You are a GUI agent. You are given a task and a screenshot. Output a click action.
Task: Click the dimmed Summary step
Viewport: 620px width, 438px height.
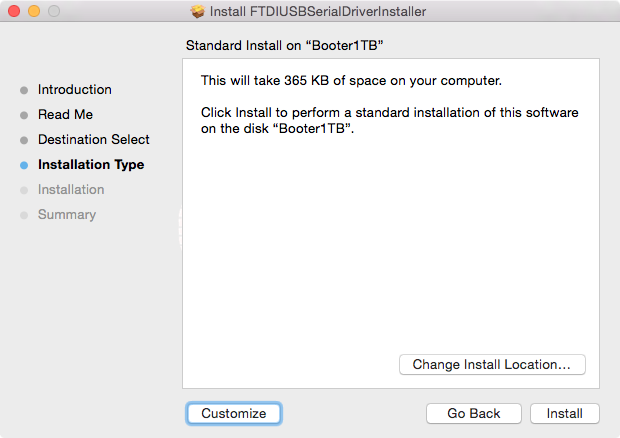[x=67, y=215]
